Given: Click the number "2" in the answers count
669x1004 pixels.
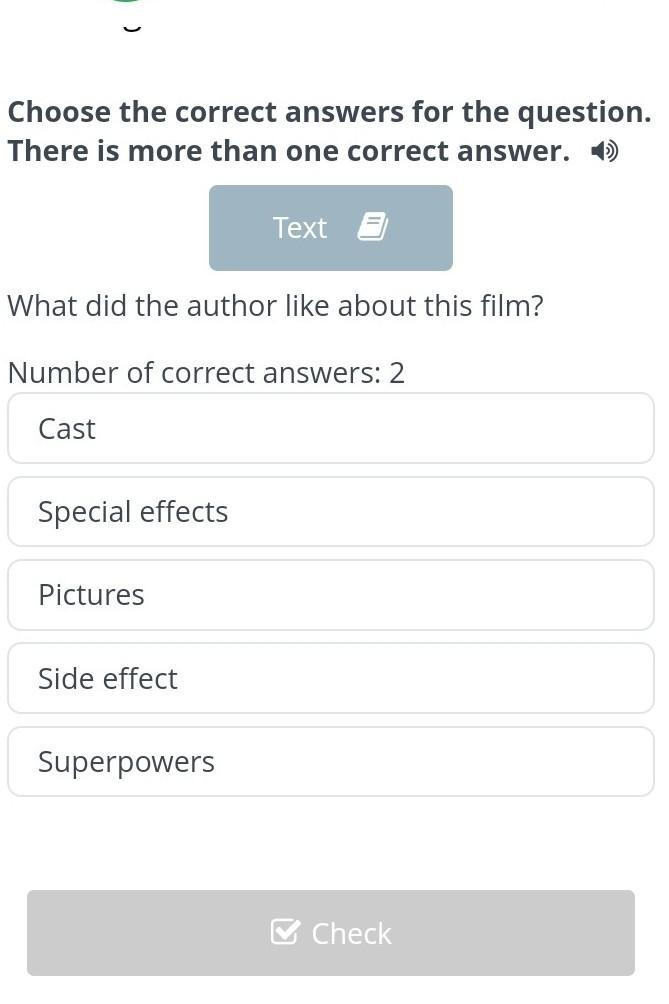Looking at the screenshot, I should [x=397, y=373].
